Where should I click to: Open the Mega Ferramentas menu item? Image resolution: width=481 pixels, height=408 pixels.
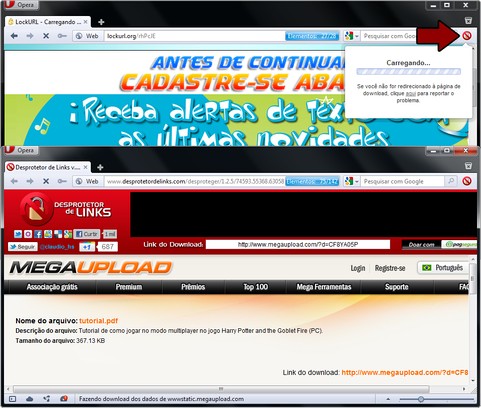(x=324, y=287)
